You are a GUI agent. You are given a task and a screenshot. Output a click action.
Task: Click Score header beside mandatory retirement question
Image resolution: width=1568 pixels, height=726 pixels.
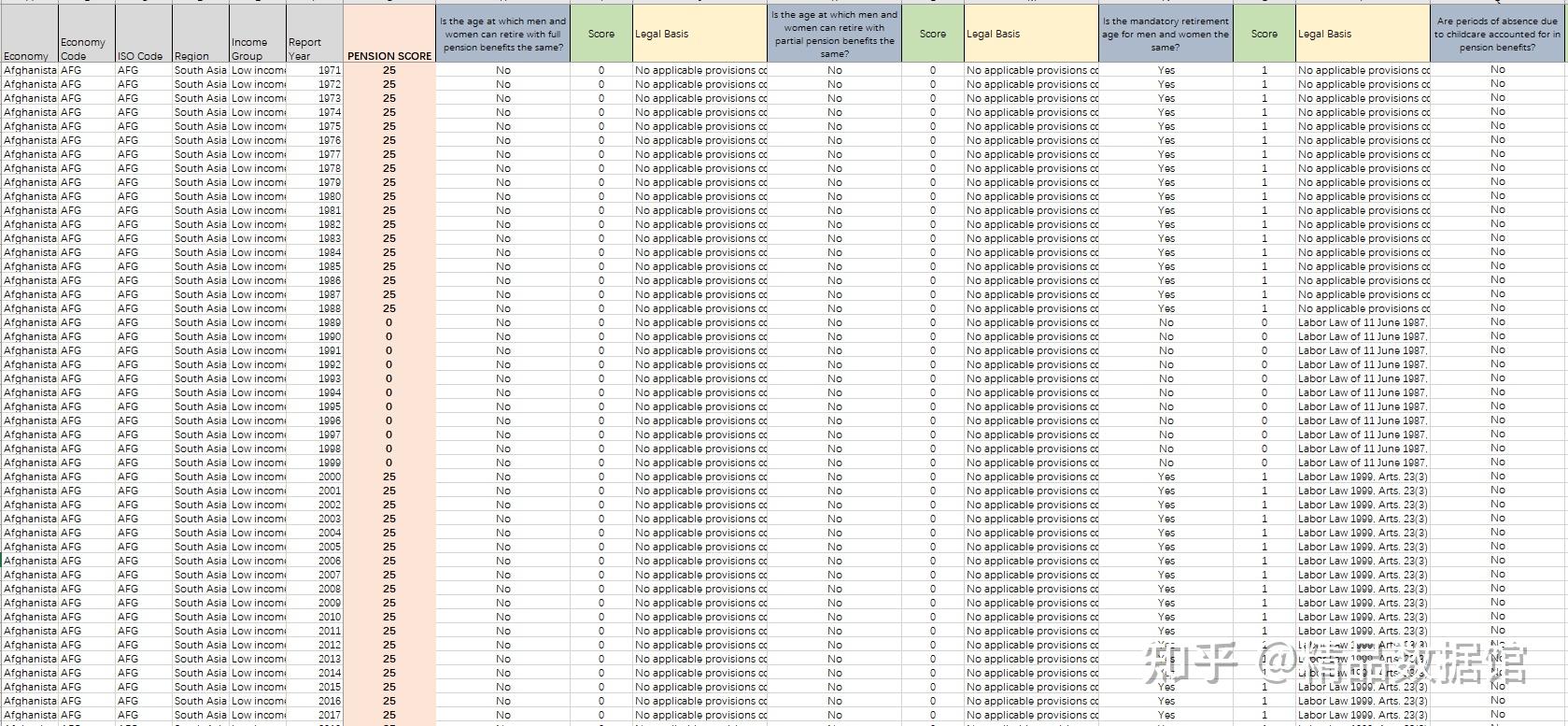(x=1264, y=34)
